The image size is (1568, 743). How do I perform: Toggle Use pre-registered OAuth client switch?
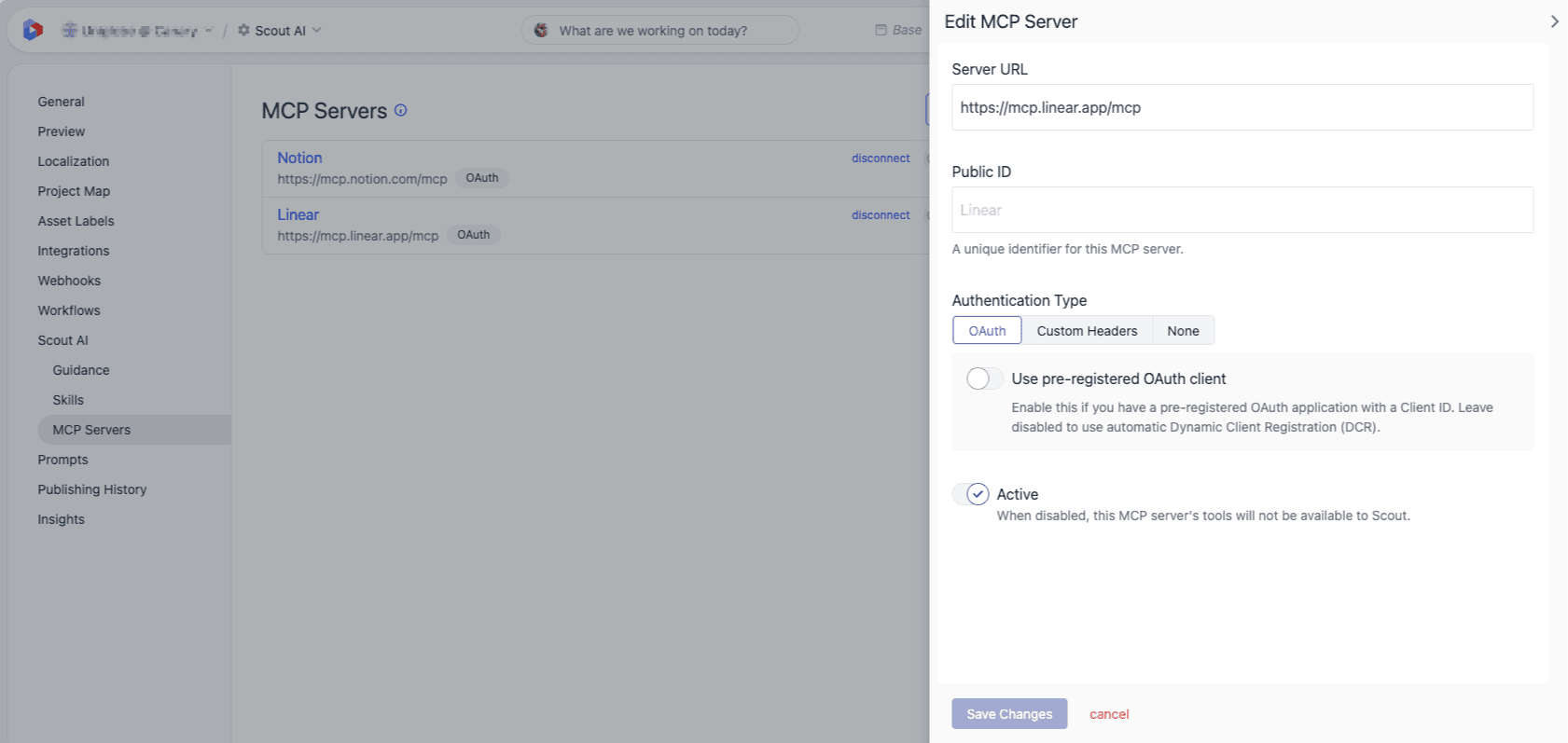(x=985, y=378)
